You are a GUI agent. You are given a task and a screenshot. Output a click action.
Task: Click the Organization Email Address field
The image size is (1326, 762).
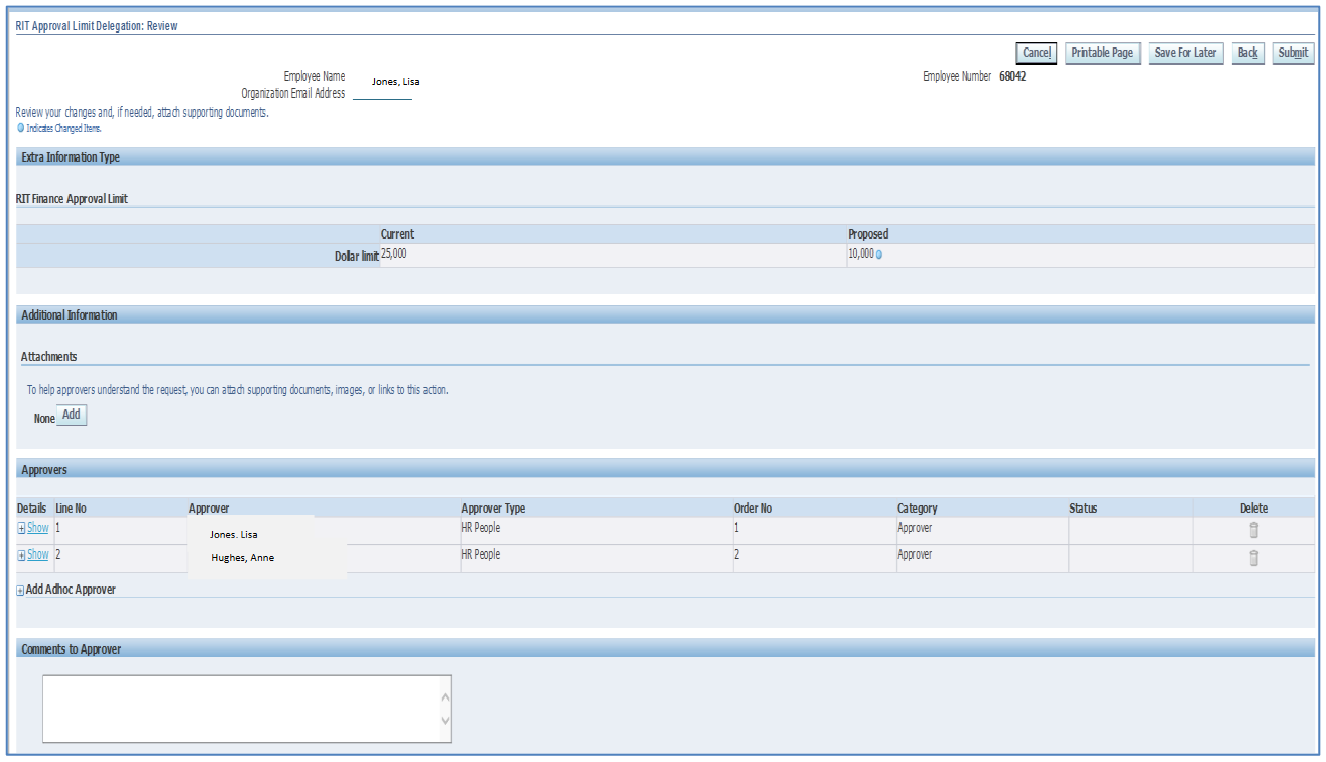(382, 94)
